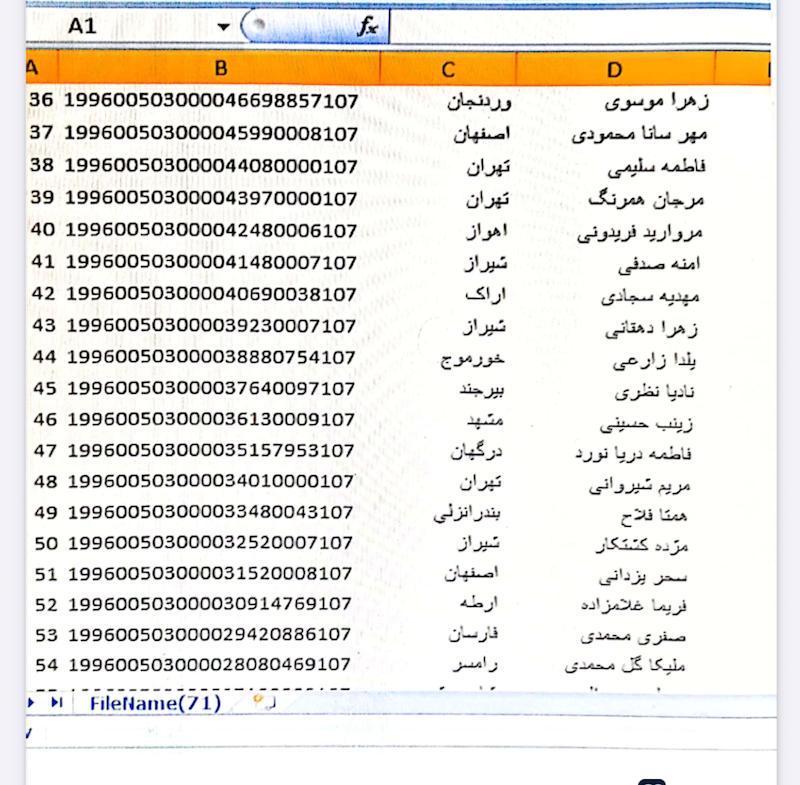Select cell 19960050300002942088610​7
The width and height of the screenshot is (800, 785).
(x=210, y=635)
